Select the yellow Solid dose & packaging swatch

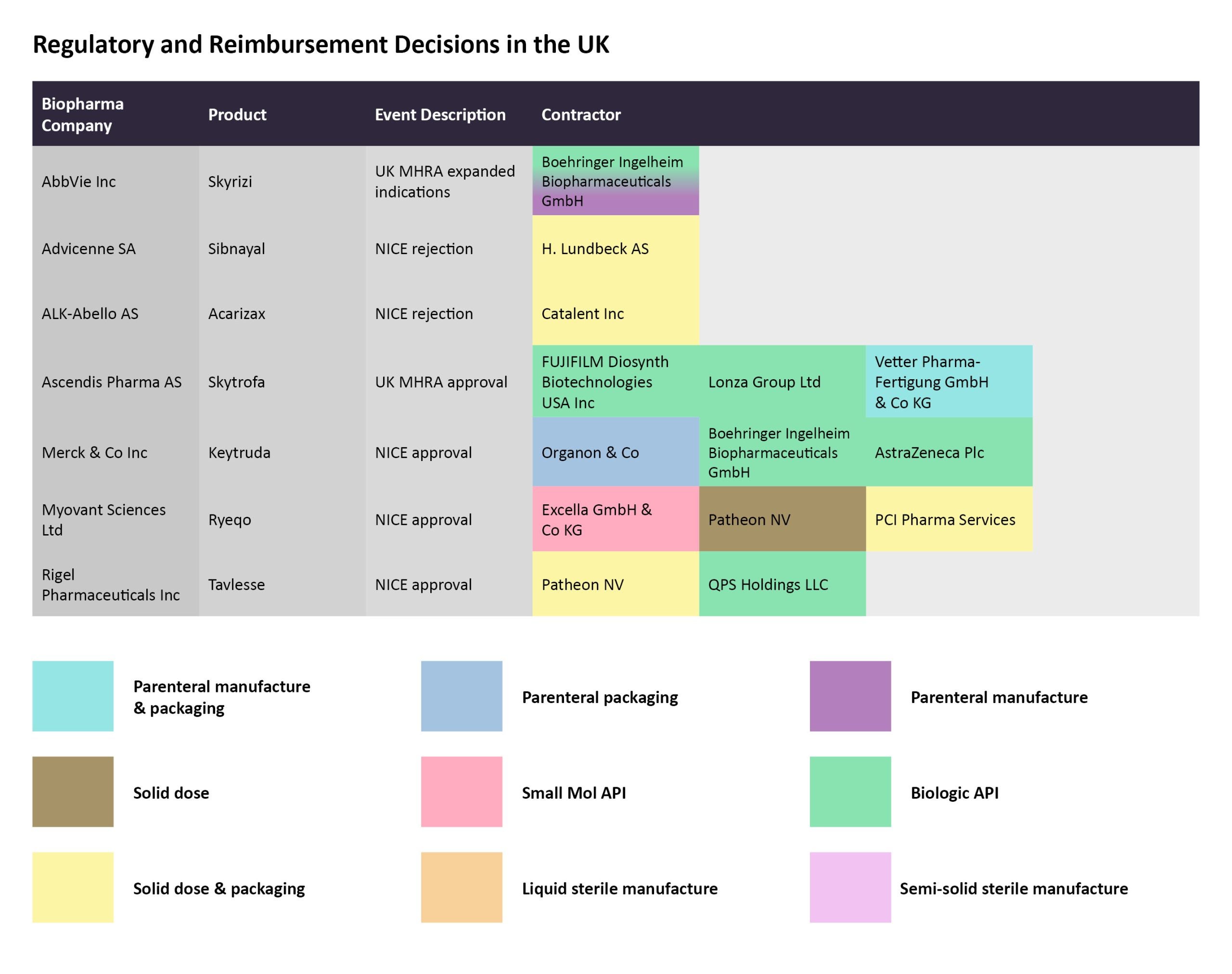click(x=73, y=887)
